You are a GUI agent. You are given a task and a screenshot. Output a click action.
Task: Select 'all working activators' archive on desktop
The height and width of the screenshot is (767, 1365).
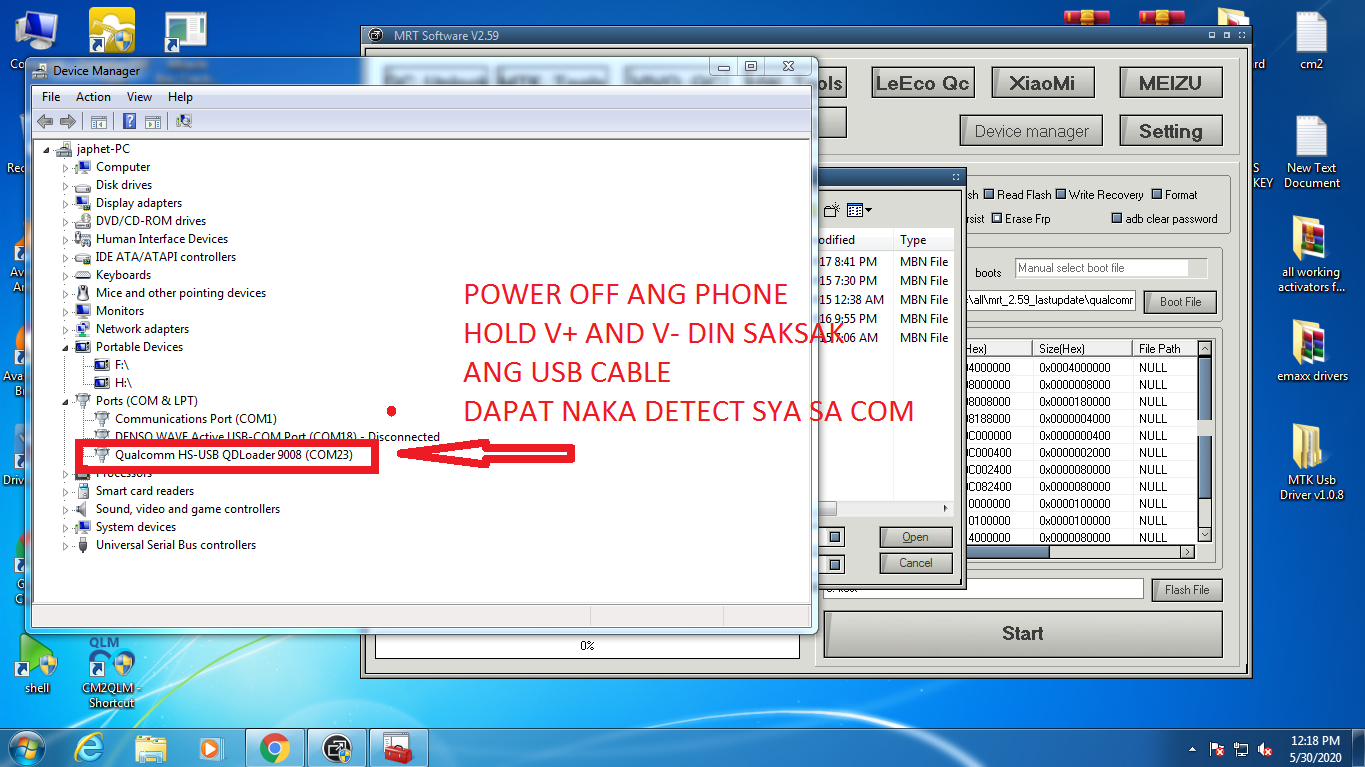click(1310, 254)
